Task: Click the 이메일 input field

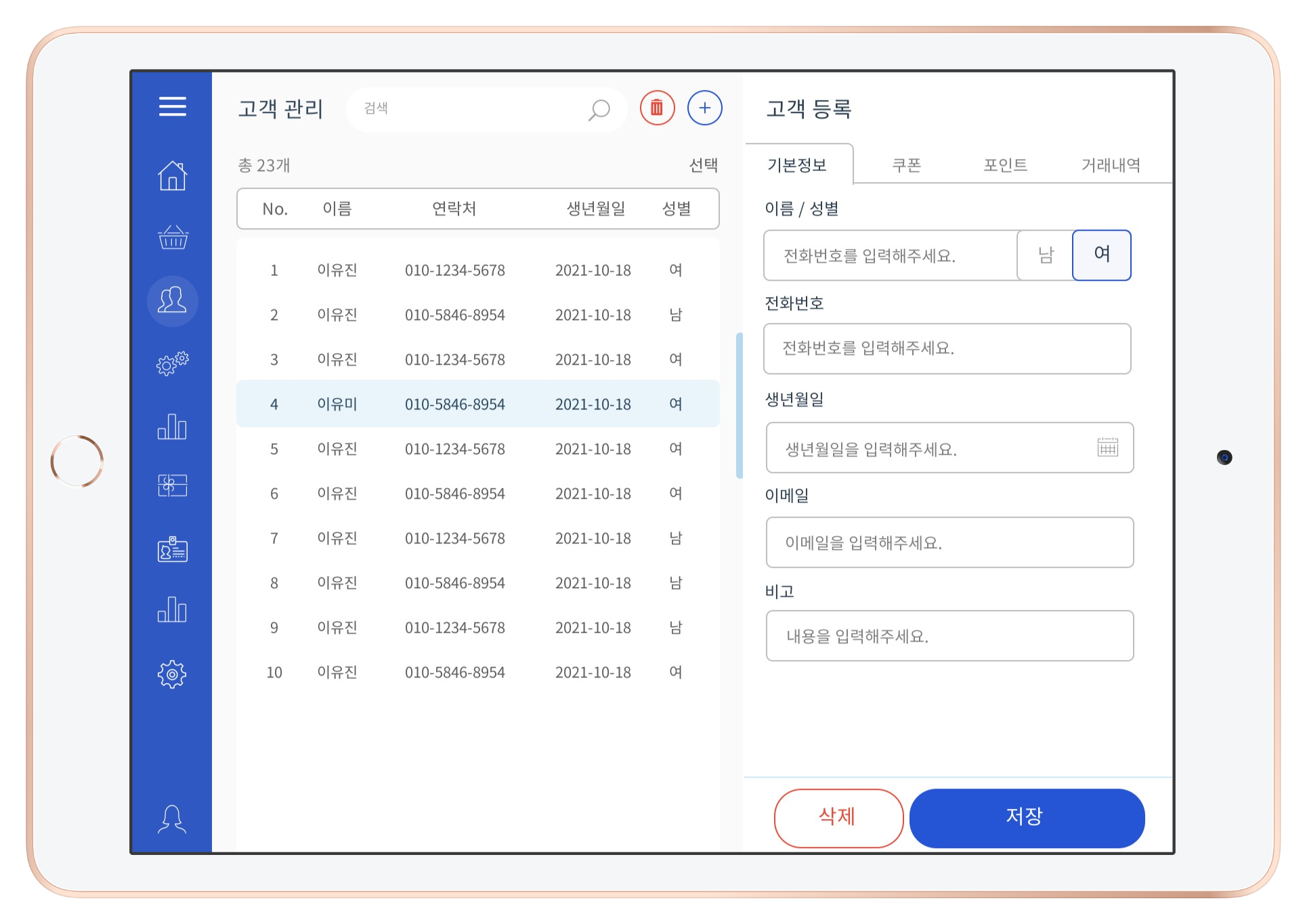Action: click(949, 542)
